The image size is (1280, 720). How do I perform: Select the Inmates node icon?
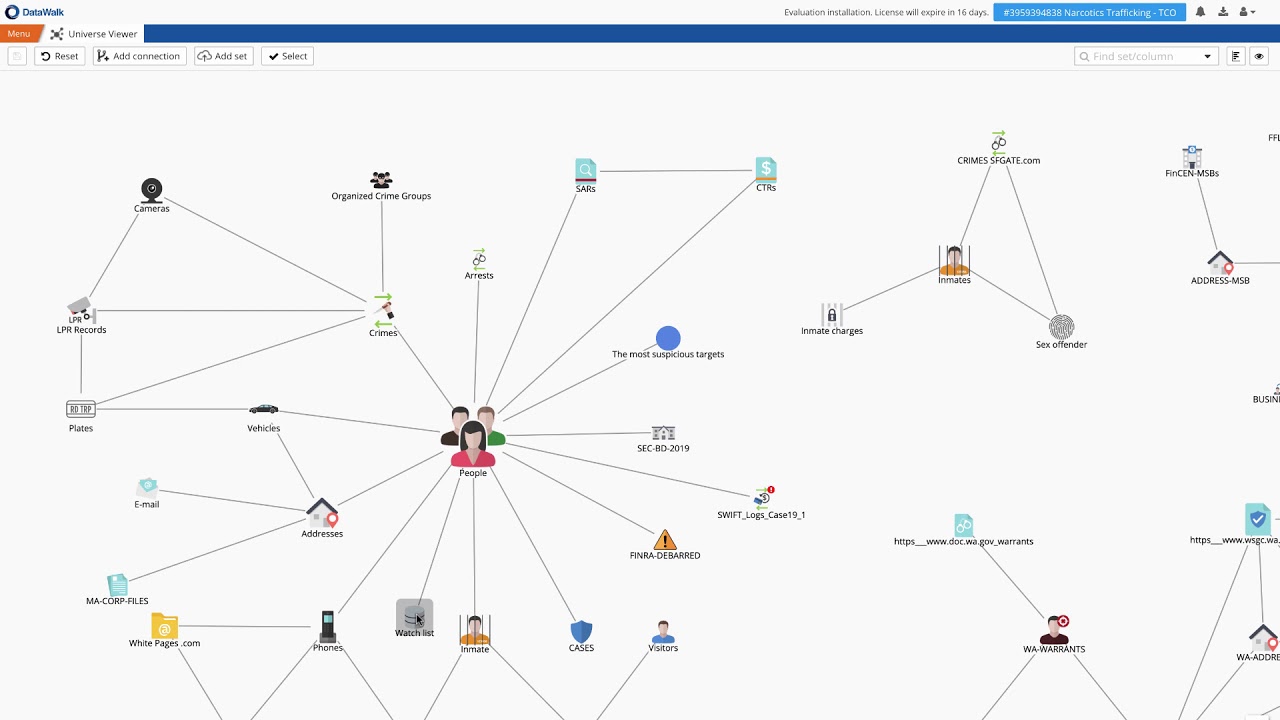pos(954,260)
